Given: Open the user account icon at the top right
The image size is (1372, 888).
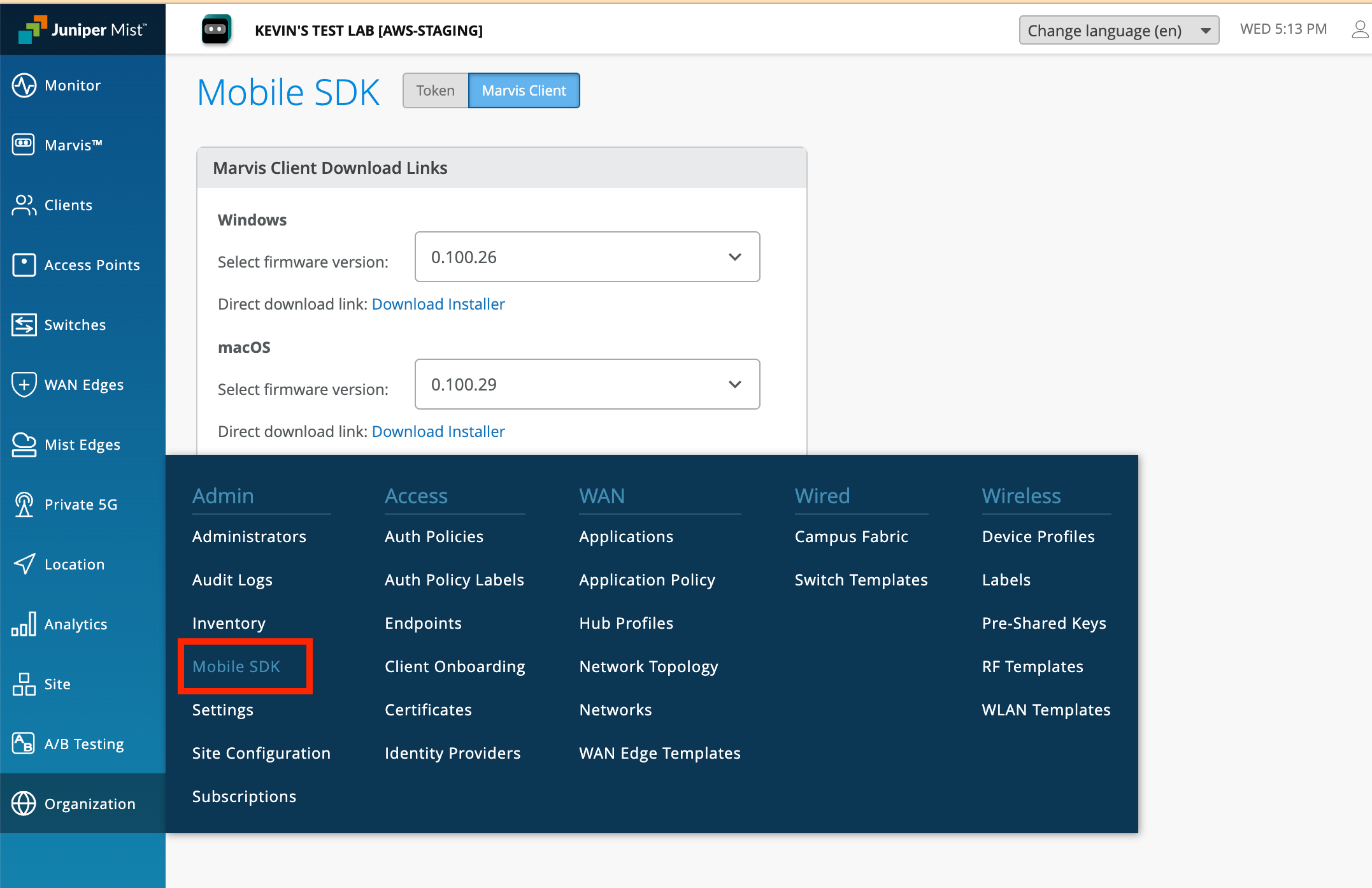Looking at the screenshot, I should pyautogui.click(x=1359, y=29).
